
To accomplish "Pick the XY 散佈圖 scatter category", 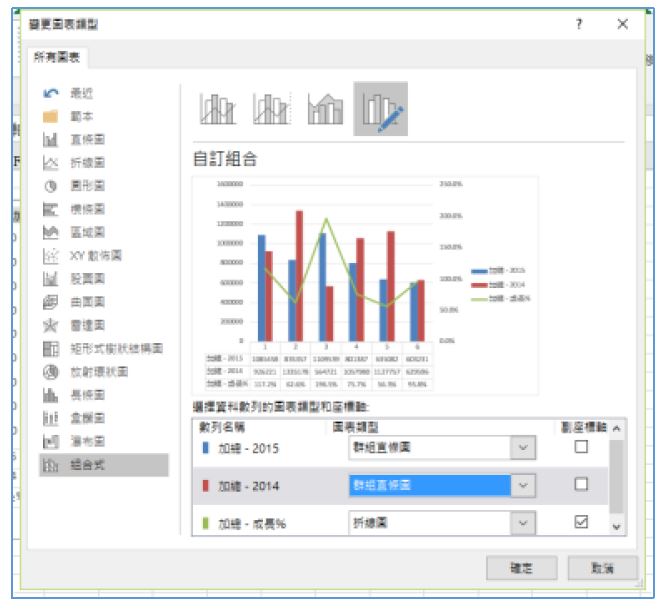I will (x=93, y=255).
